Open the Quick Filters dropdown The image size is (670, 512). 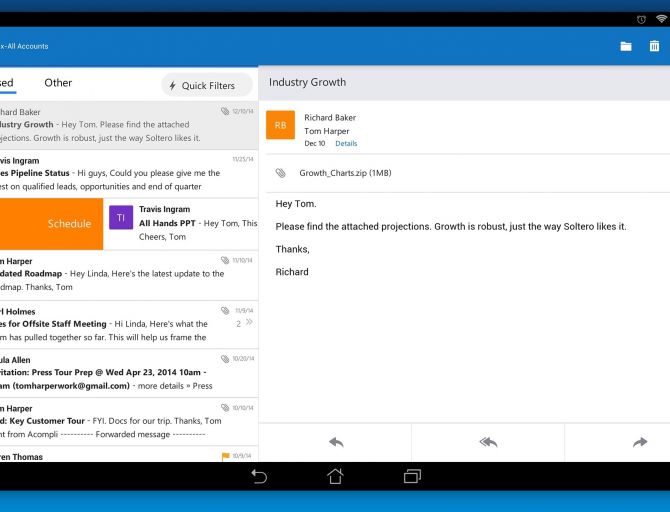(206, 86)
